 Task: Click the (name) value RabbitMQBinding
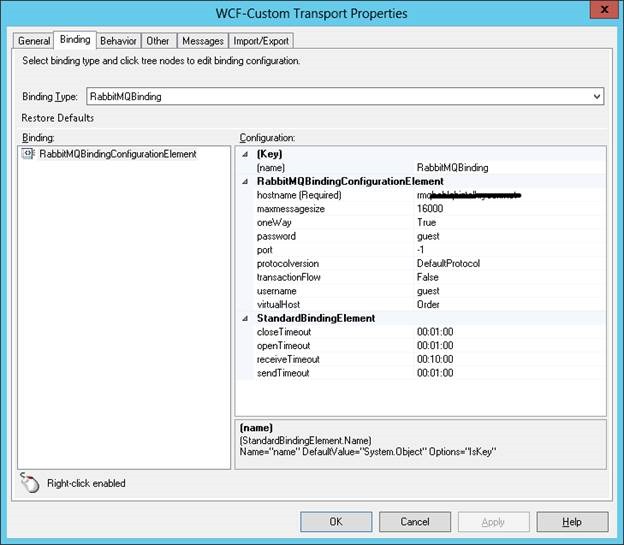pyautogui.click(x=452, y=168)
